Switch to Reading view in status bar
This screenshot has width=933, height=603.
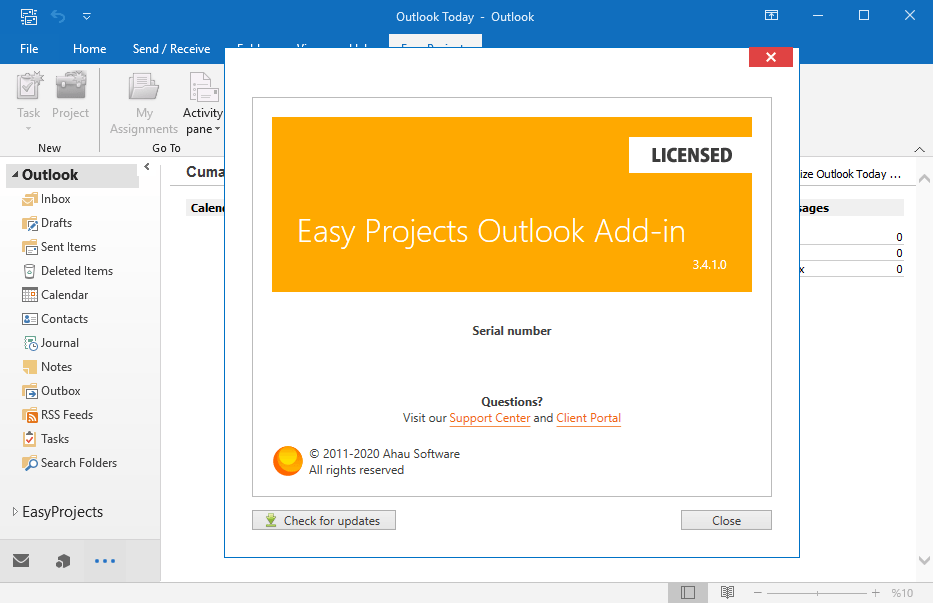[727, 592]
